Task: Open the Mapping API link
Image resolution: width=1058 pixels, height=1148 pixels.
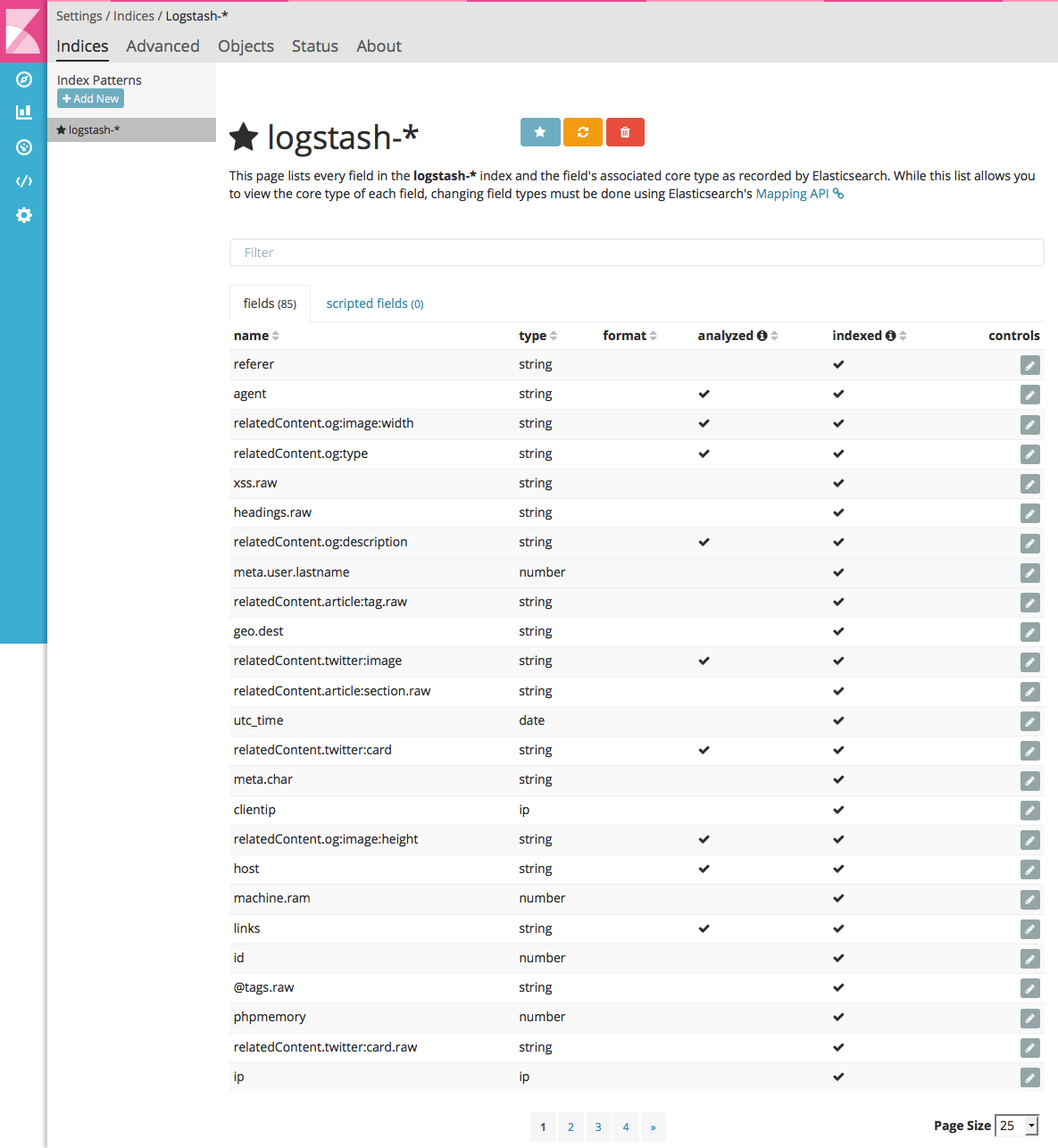Action: point(799,194)
